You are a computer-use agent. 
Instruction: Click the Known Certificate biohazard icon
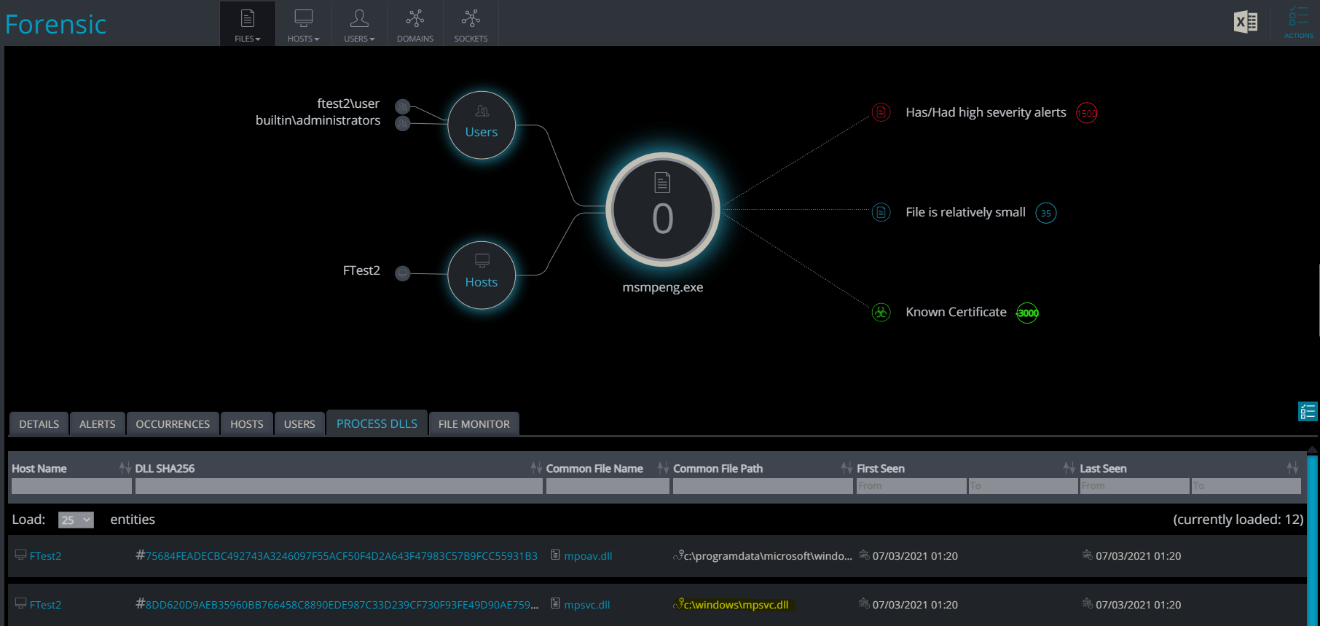[x=880, y=312]
